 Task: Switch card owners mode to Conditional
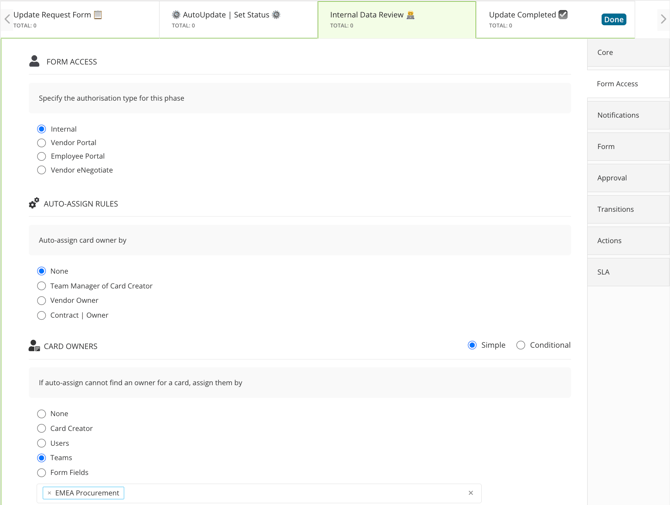click(x=520, y=345)
